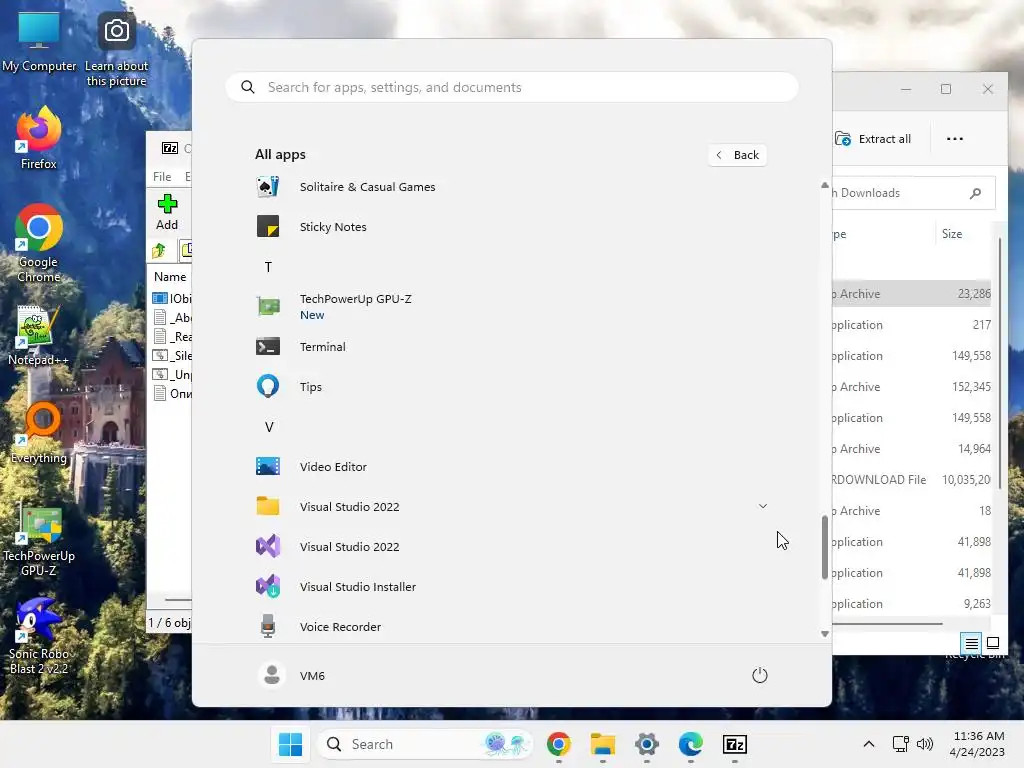Select the Firefox desktop shortcut
The height and width of the screenshot is (768, 1024).
click(39, 138)
